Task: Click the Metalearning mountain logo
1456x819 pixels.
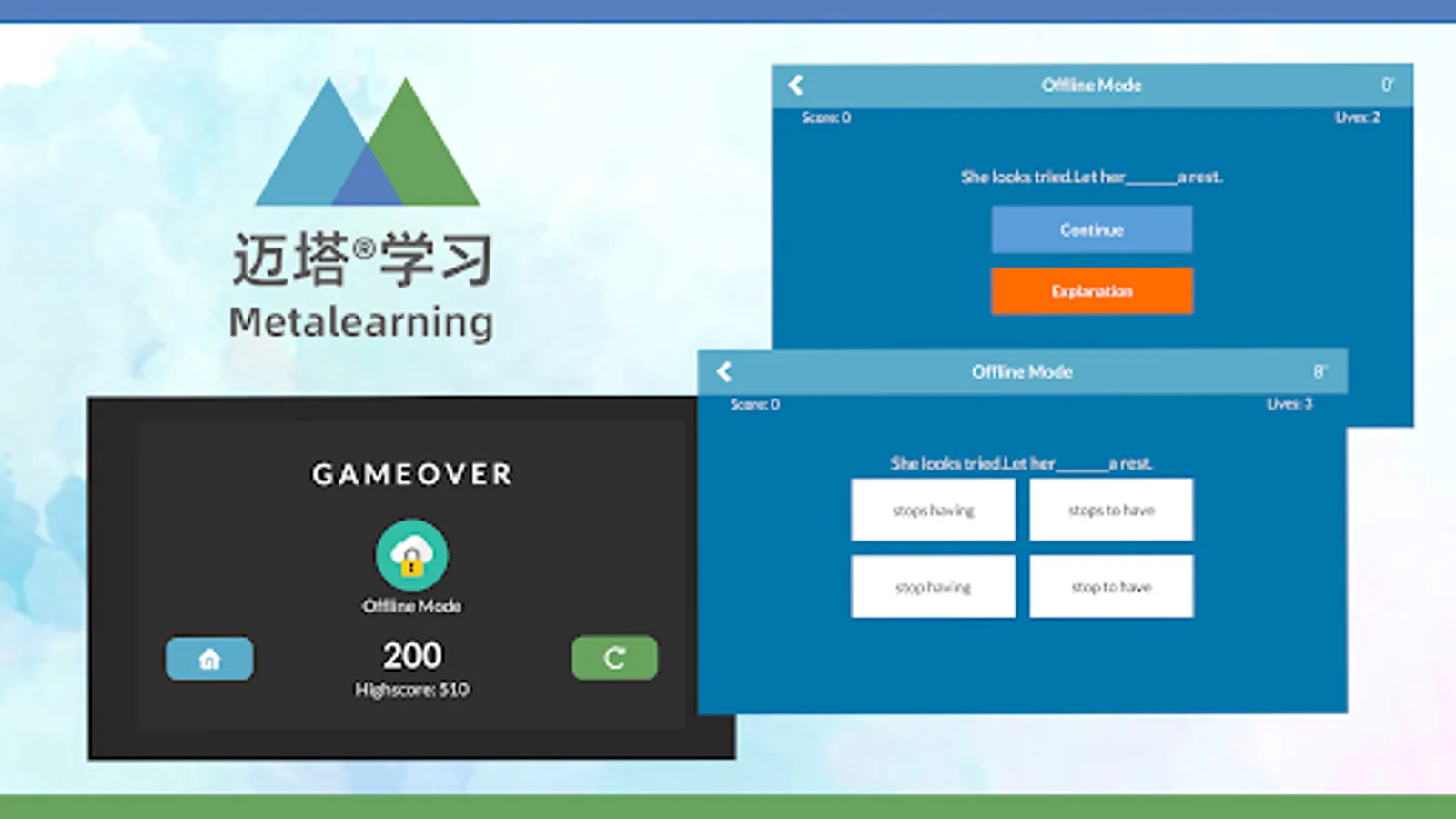Action: 367,142
